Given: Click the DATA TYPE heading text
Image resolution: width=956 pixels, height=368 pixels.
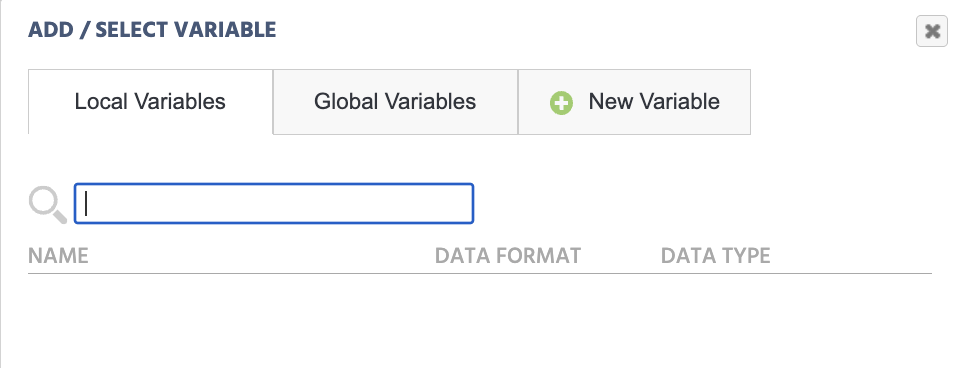Looking at the screenshot, I should click(x=715, y=256).
